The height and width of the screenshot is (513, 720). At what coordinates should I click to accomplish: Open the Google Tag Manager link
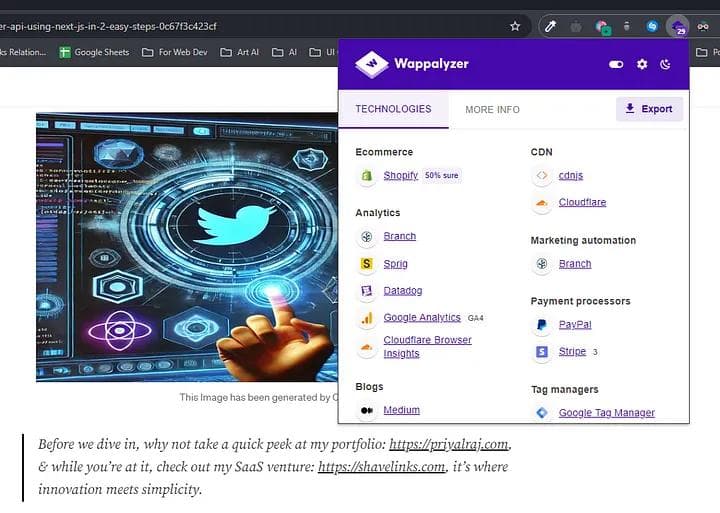coord(607,413)
